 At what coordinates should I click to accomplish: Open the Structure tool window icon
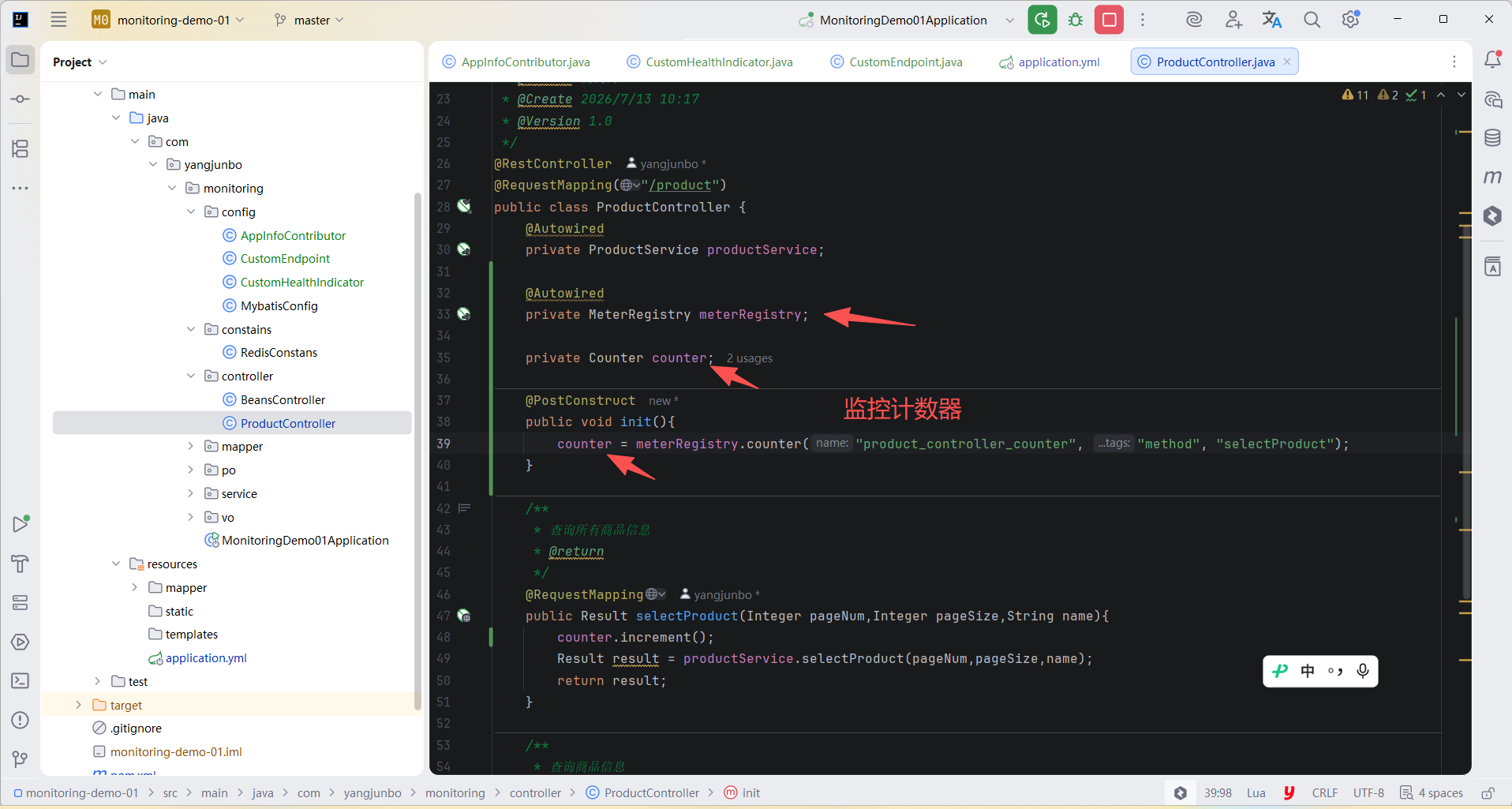point(21,148)
